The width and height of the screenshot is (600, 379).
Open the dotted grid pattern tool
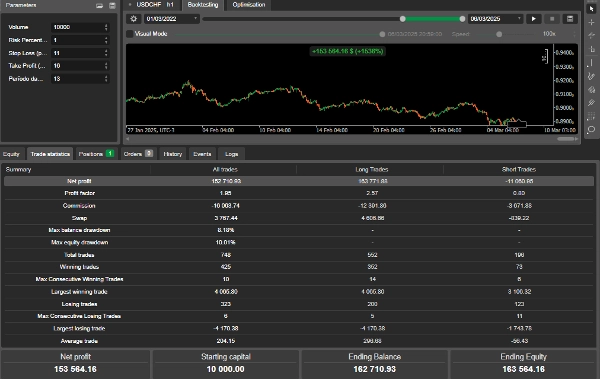pos(591,116)
